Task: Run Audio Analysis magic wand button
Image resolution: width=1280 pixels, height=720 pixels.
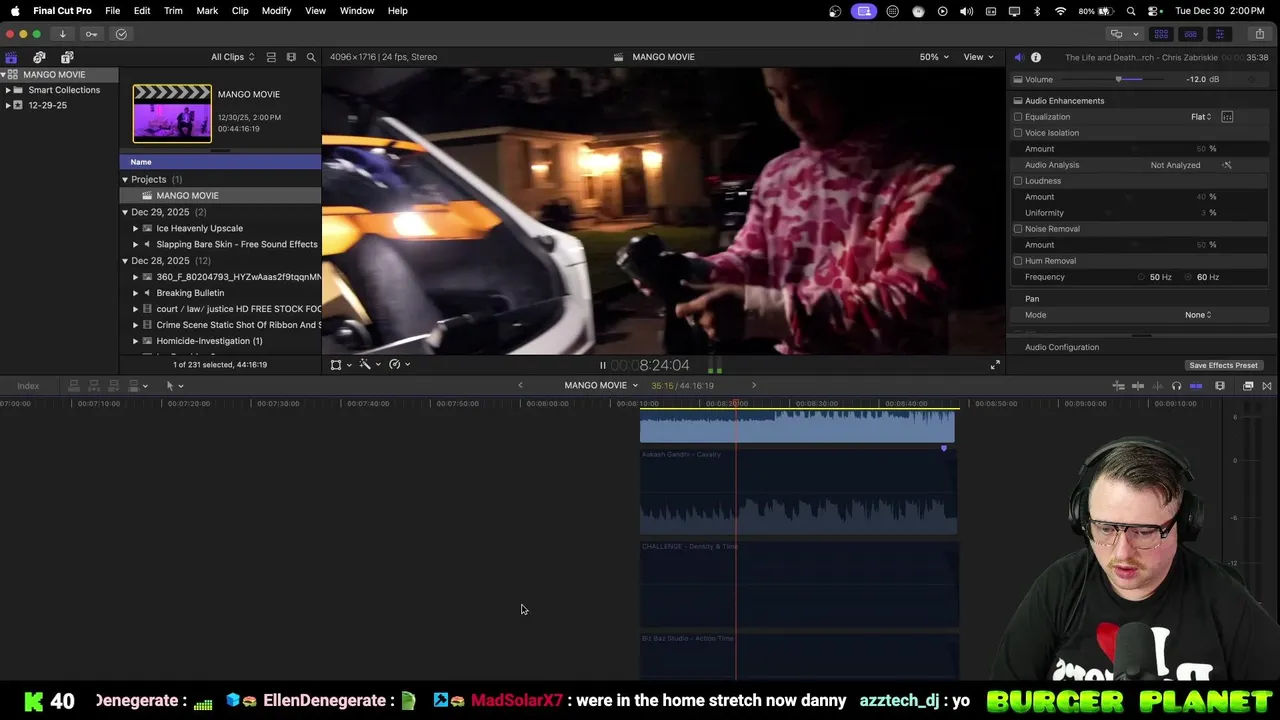Action: pyautogui.click(x=1227, y=165)
